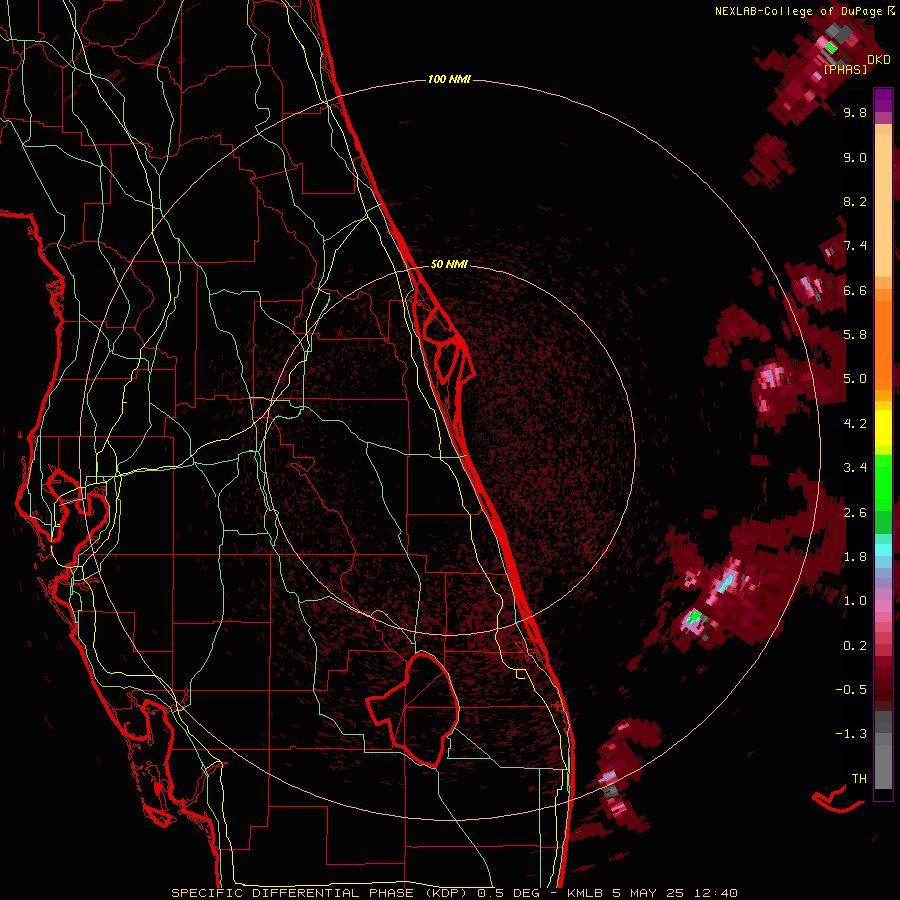Click the 9.8 value on color scale

pyautogui.click(x=855, y=113)
